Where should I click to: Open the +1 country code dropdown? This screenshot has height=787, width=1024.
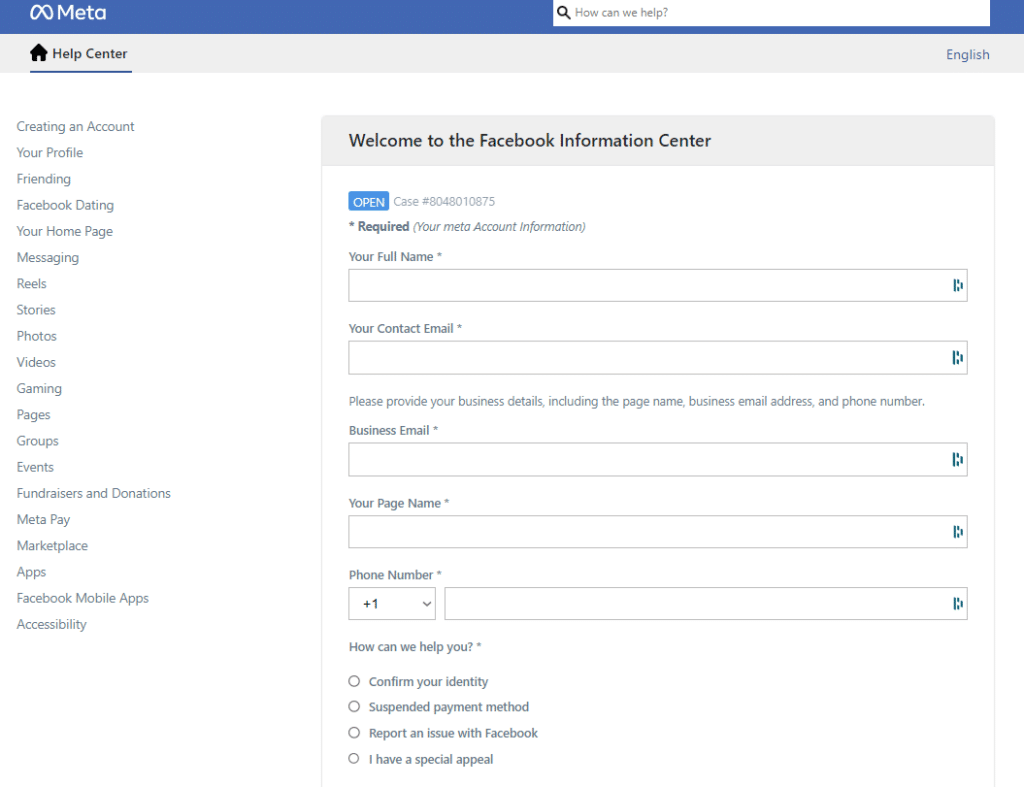(x=392, y=603)
